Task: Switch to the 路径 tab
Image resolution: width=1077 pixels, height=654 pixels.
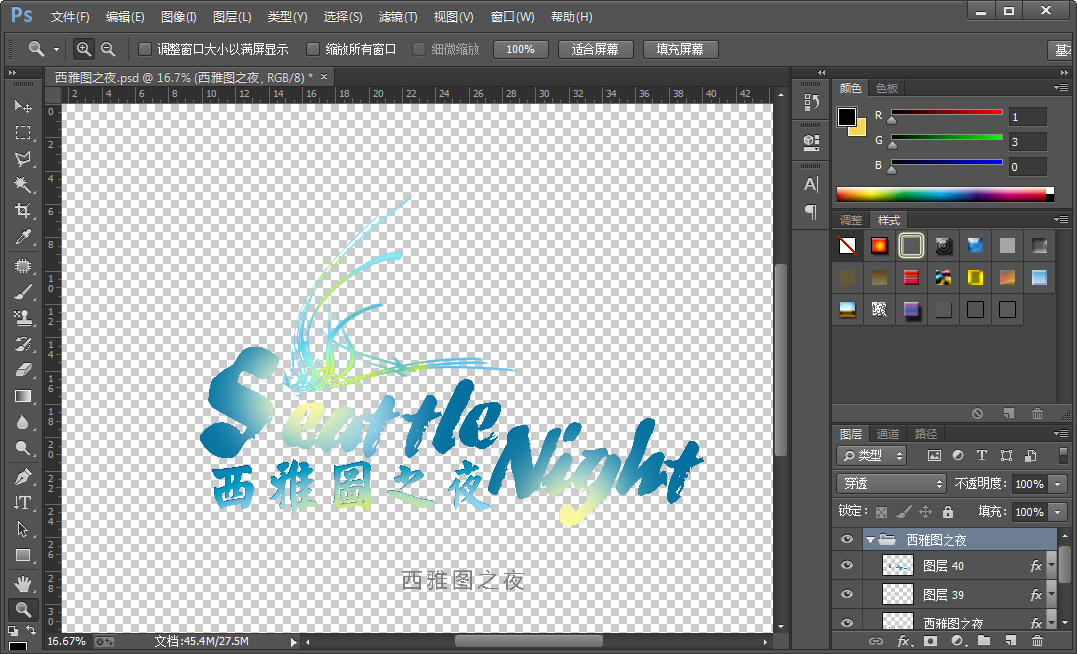Action: click(925, 434)
